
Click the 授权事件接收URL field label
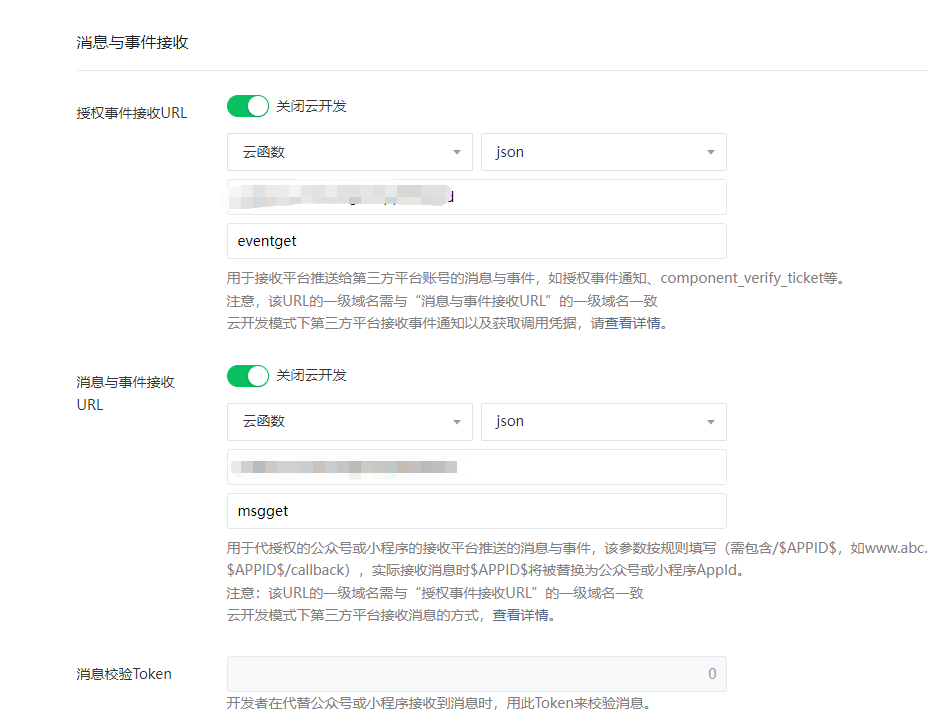coord(131,112)
